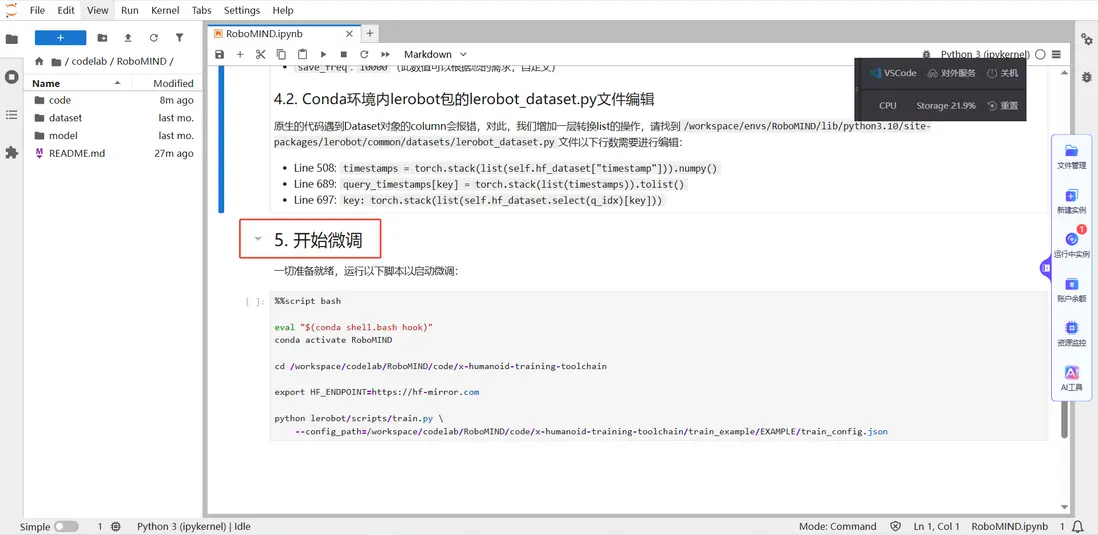Viewport: 1098px width, 535px height.
Task: Select the README.md file
Action: [113, 153]
